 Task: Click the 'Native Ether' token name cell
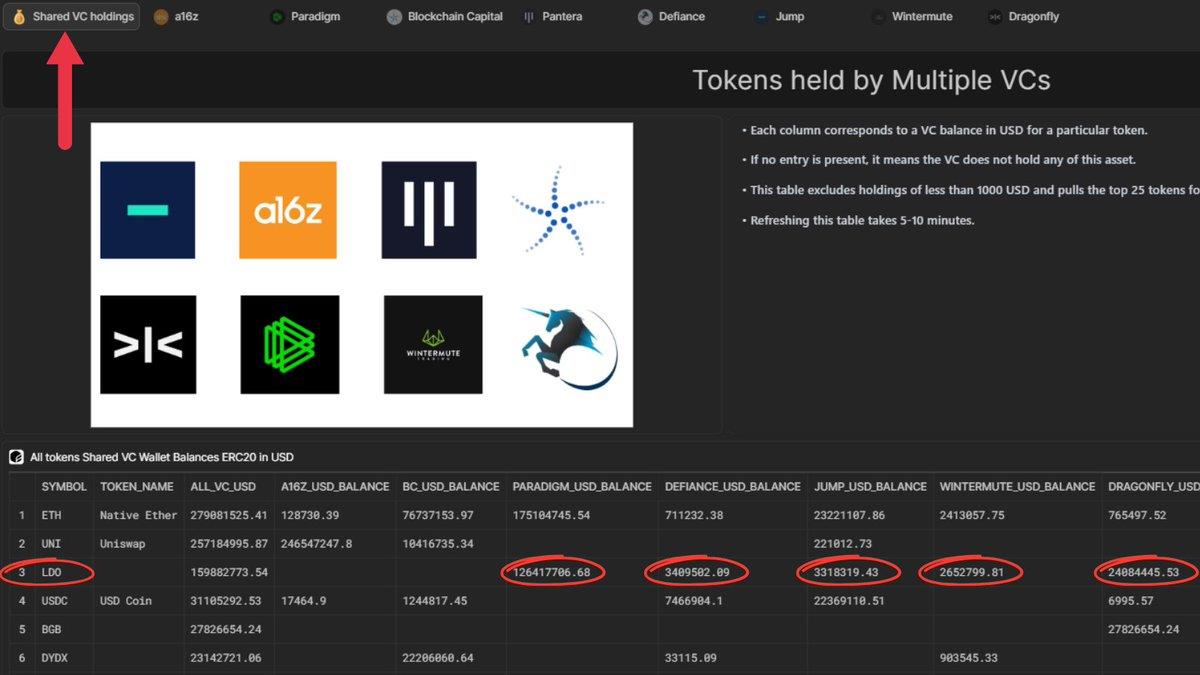point(138,515)
